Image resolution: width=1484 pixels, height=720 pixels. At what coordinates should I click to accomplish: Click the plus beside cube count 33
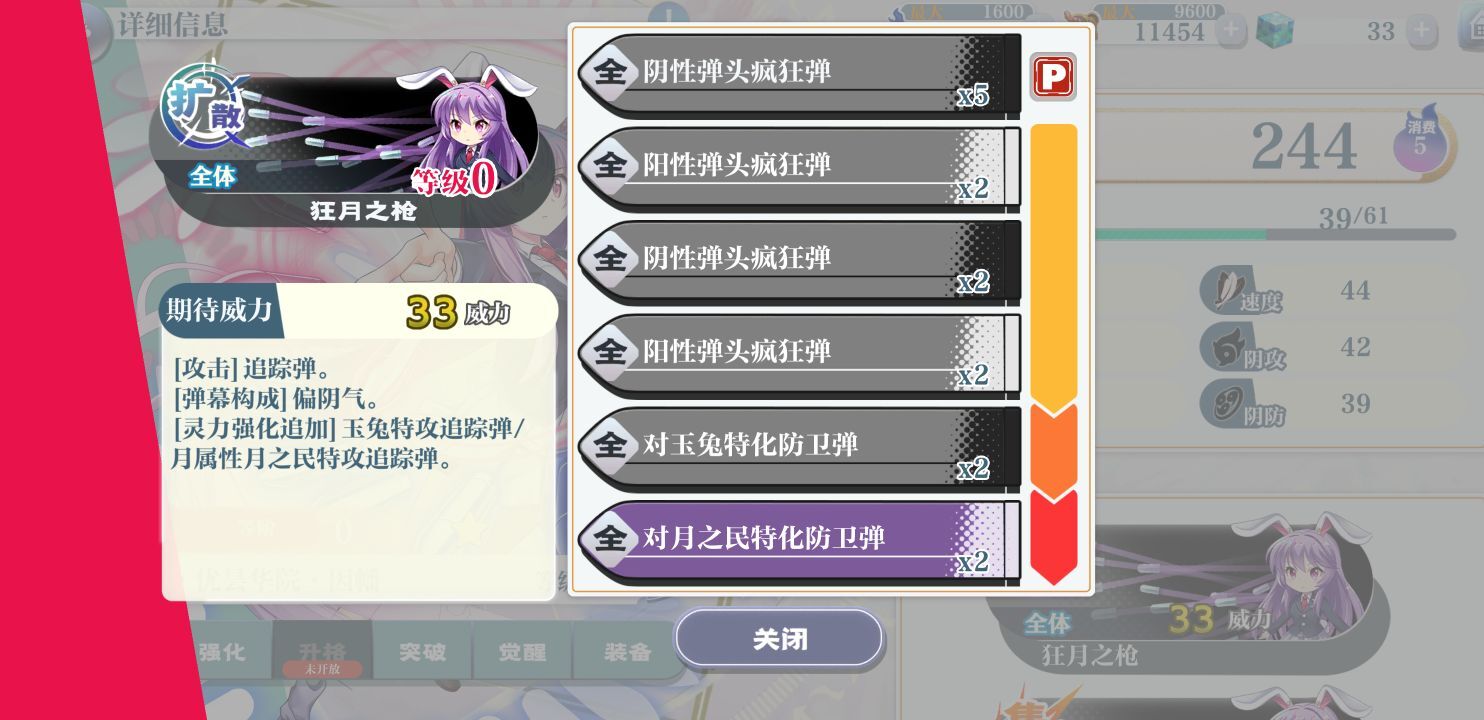(x=1420, y=30)
